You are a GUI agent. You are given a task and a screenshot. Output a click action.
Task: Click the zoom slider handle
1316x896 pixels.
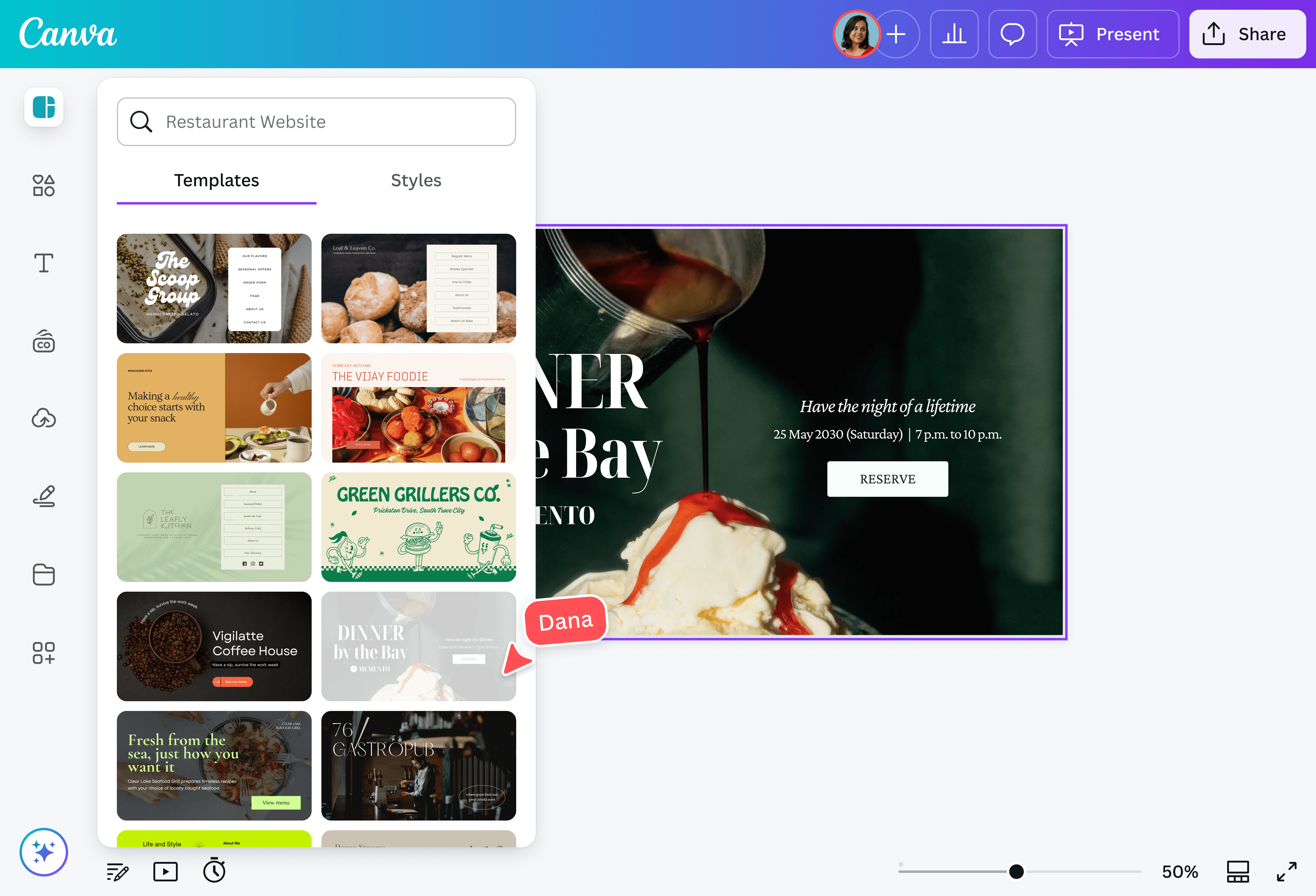pos(1016,871)
